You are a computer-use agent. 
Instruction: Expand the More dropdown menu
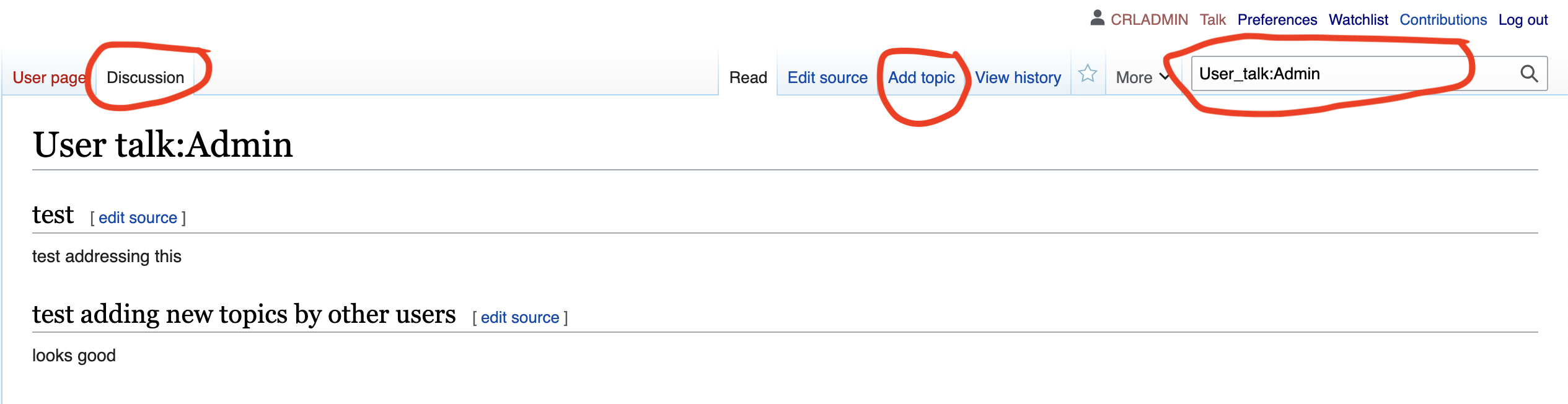1142,77
